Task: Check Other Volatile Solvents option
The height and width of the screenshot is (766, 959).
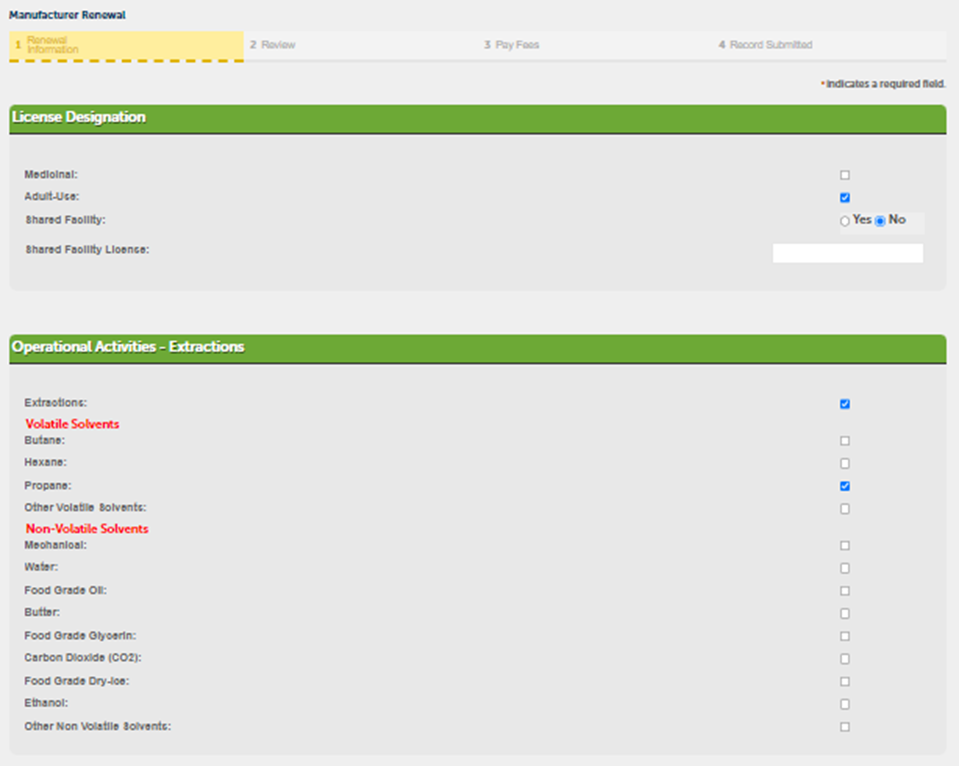Action: [845, 509]
